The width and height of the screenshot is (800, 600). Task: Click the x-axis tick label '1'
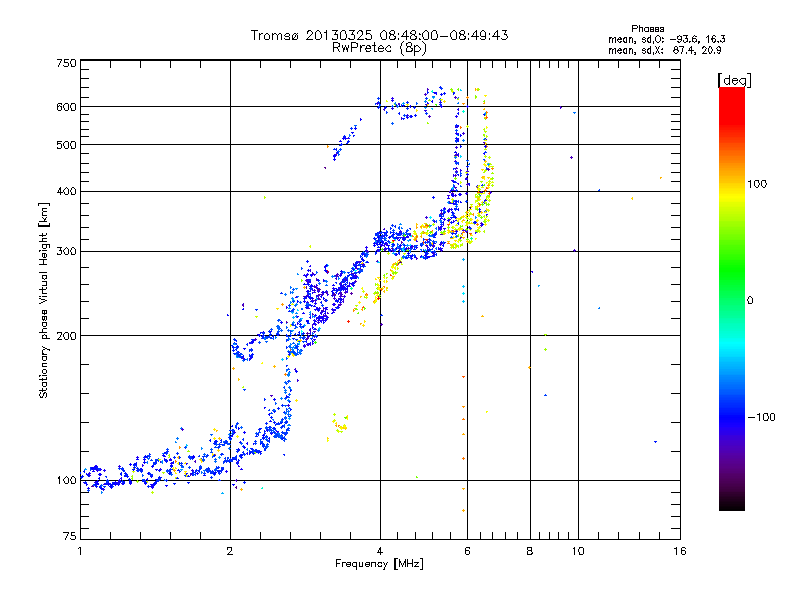(x=80, y=551)
